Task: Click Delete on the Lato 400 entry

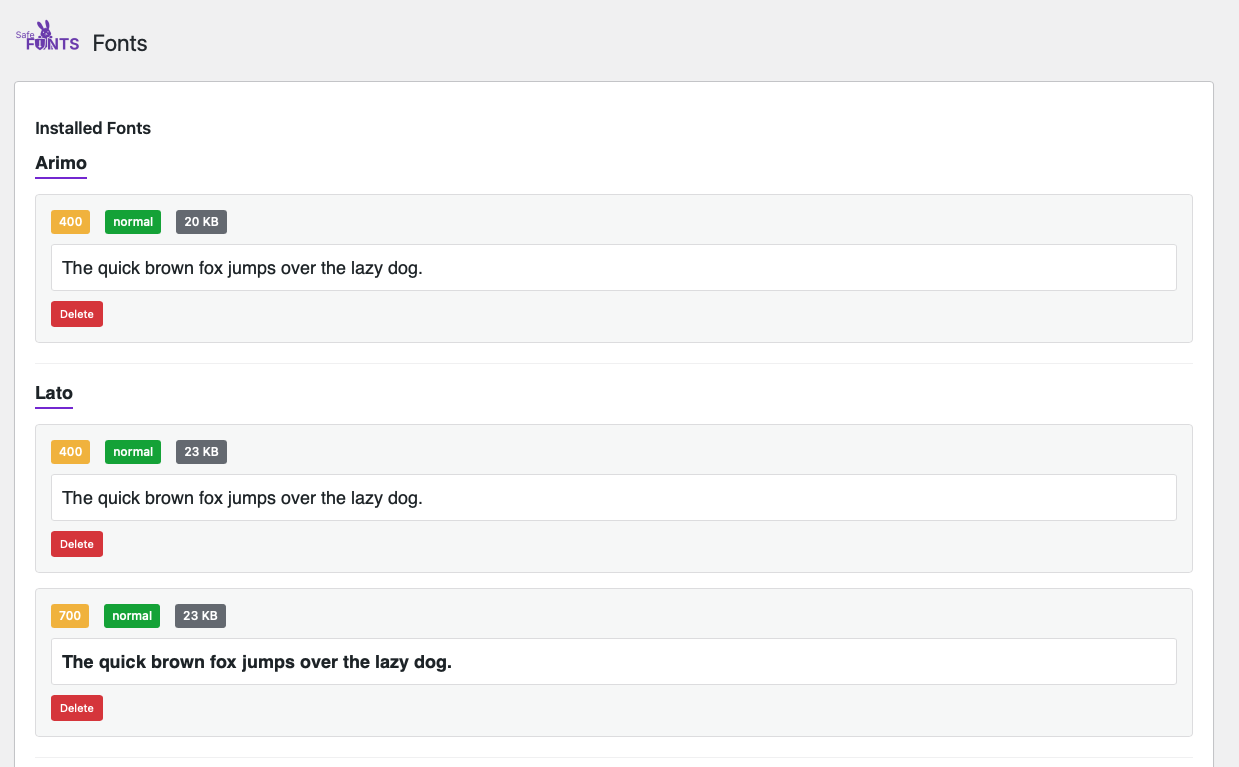Action: [x=76, y=543]
